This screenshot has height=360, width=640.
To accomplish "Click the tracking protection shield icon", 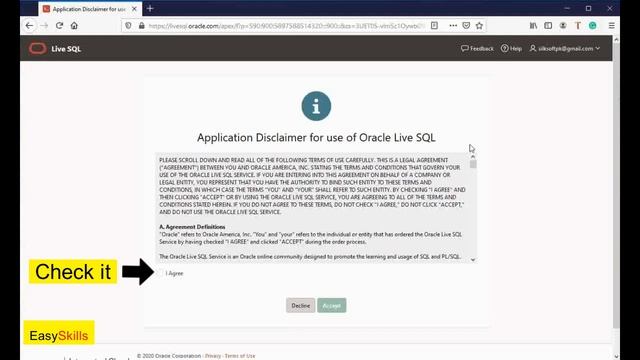I will pyautogui.click(x=128, y=26).
